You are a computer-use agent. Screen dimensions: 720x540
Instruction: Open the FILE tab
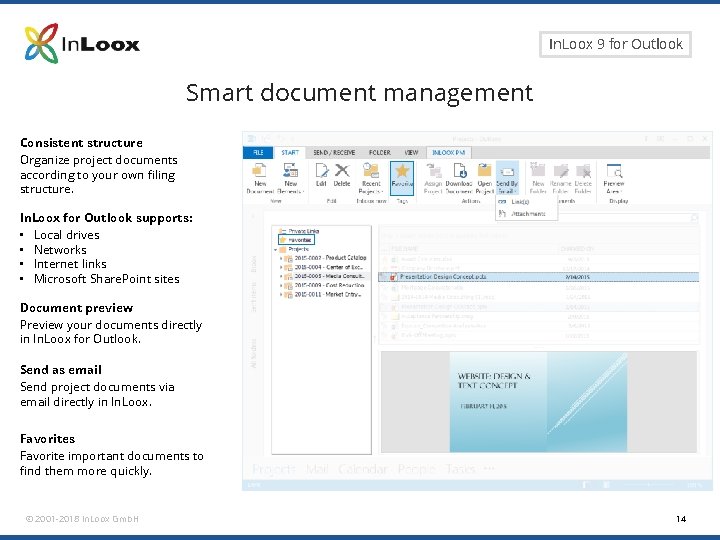[x=258, y=152]
